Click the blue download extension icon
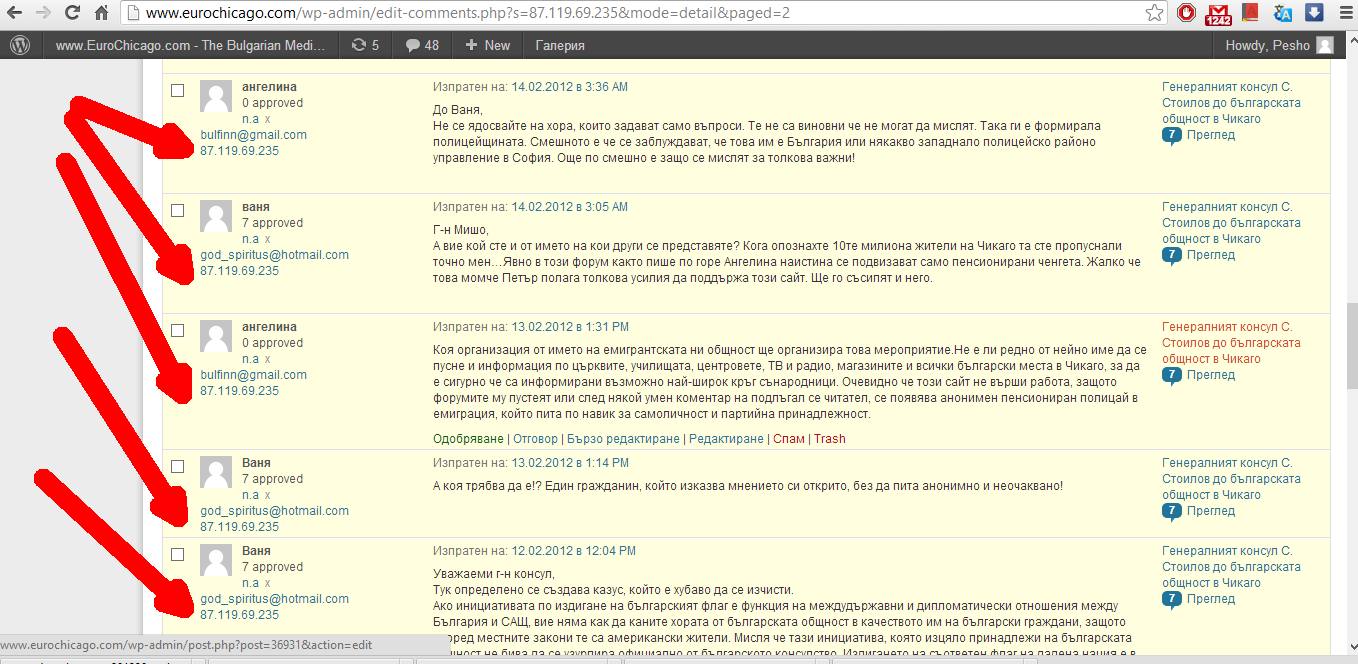Image resolution: width=1358 pixels, height=664 pixels. (1314, 14)
